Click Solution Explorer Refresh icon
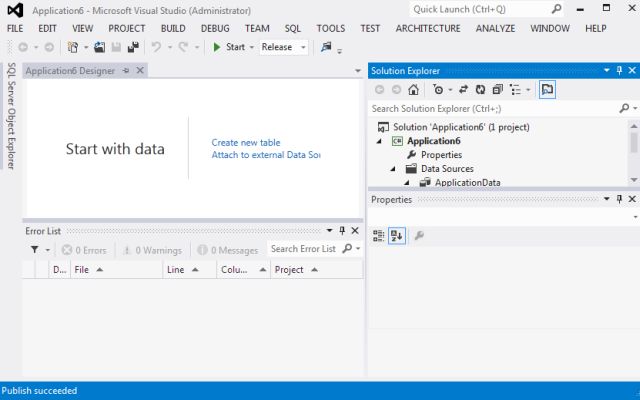 click(480, 89)
